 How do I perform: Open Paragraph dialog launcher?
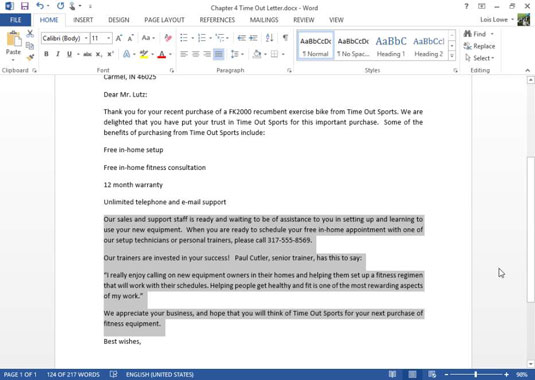point(289,71)
